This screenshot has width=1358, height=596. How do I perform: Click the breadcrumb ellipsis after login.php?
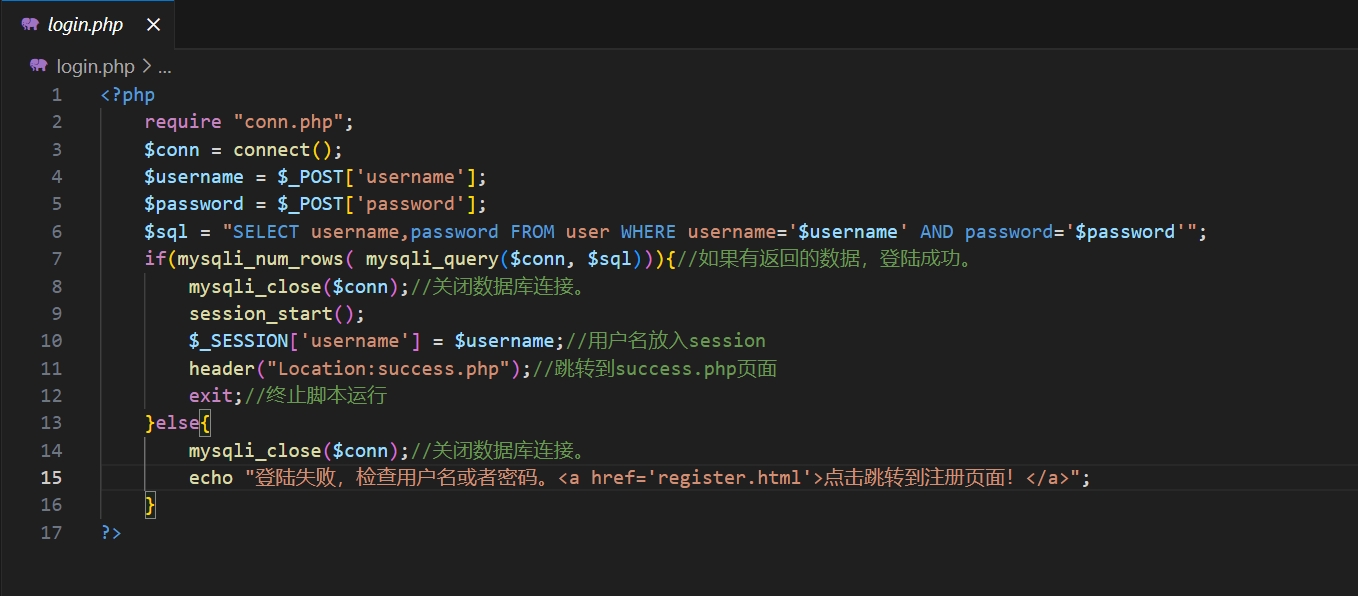[165, 67]
